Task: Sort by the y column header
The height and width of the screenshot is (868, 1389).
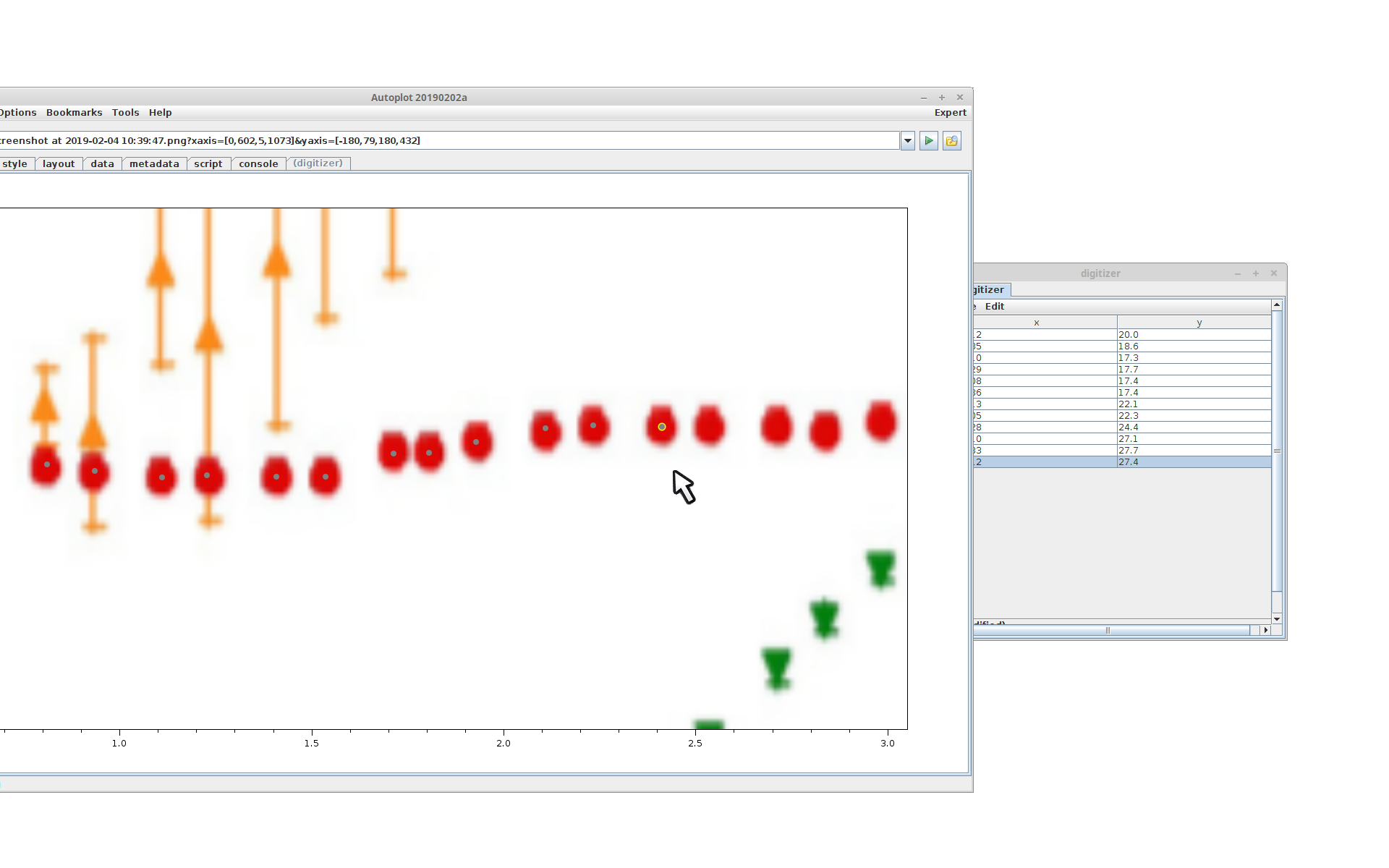Action: [1198, 323]
